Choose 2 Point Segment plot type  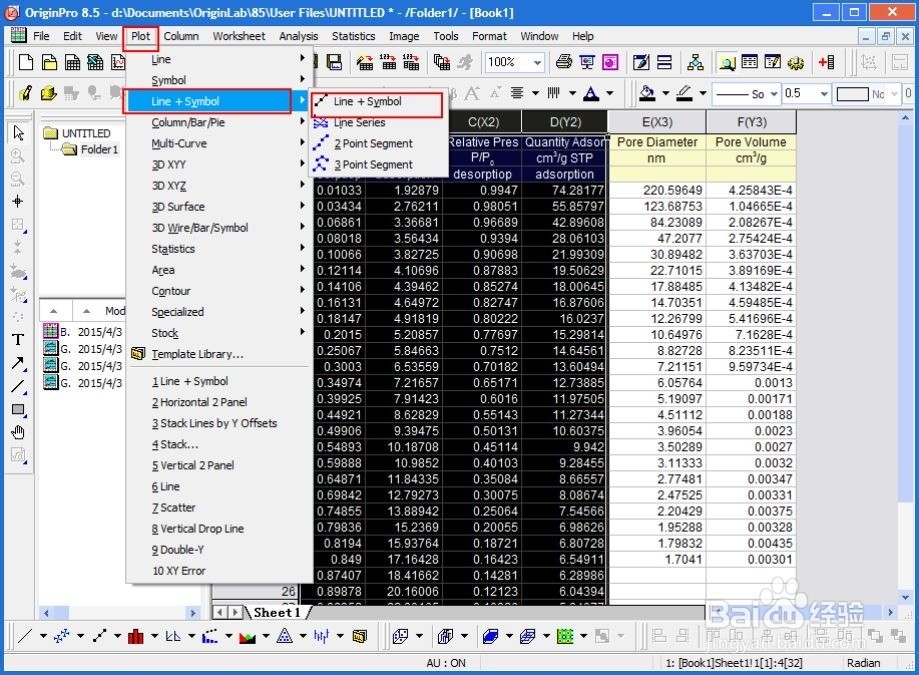point(373,144)
